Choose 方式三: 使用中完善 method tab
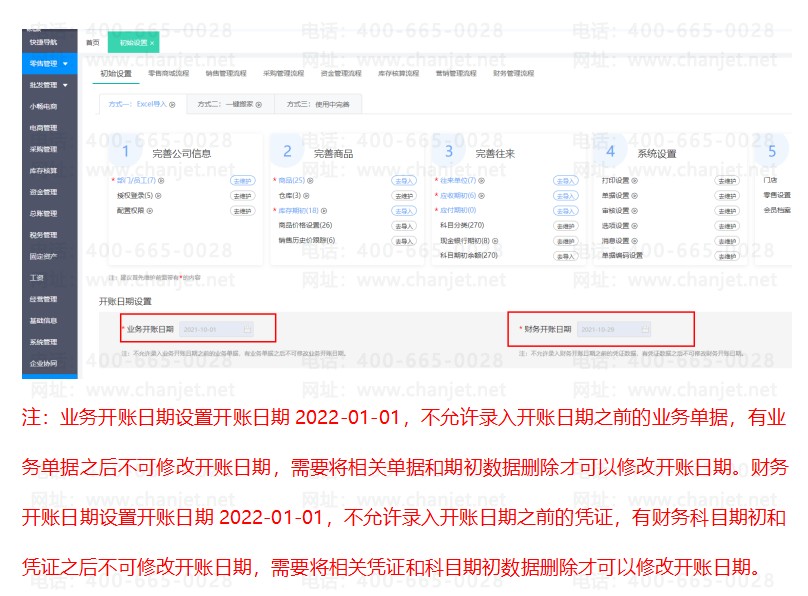This screenshot has height=596, width=808. (318, 104)
